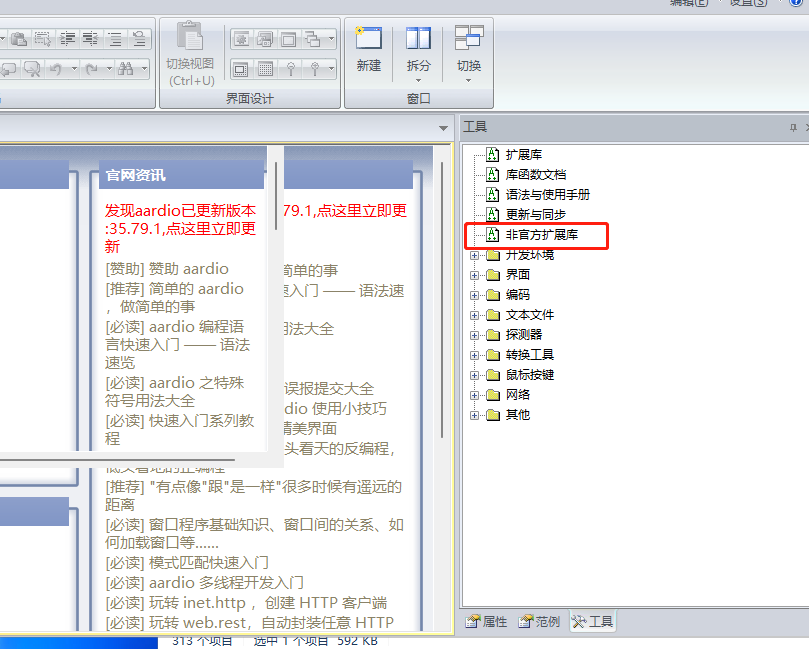Expand the 界面 folder node
Image resolution: width=809 pixels, height=649 pixels.
(x=474, y=275)
